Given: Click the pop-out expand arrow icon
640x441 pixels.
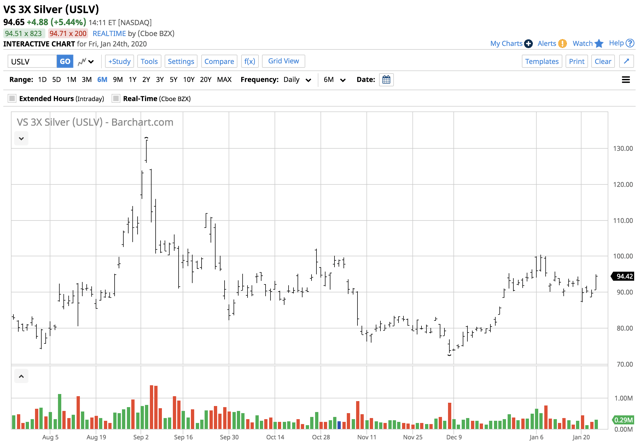Looking at the screenshot, I should pos(626,62).
